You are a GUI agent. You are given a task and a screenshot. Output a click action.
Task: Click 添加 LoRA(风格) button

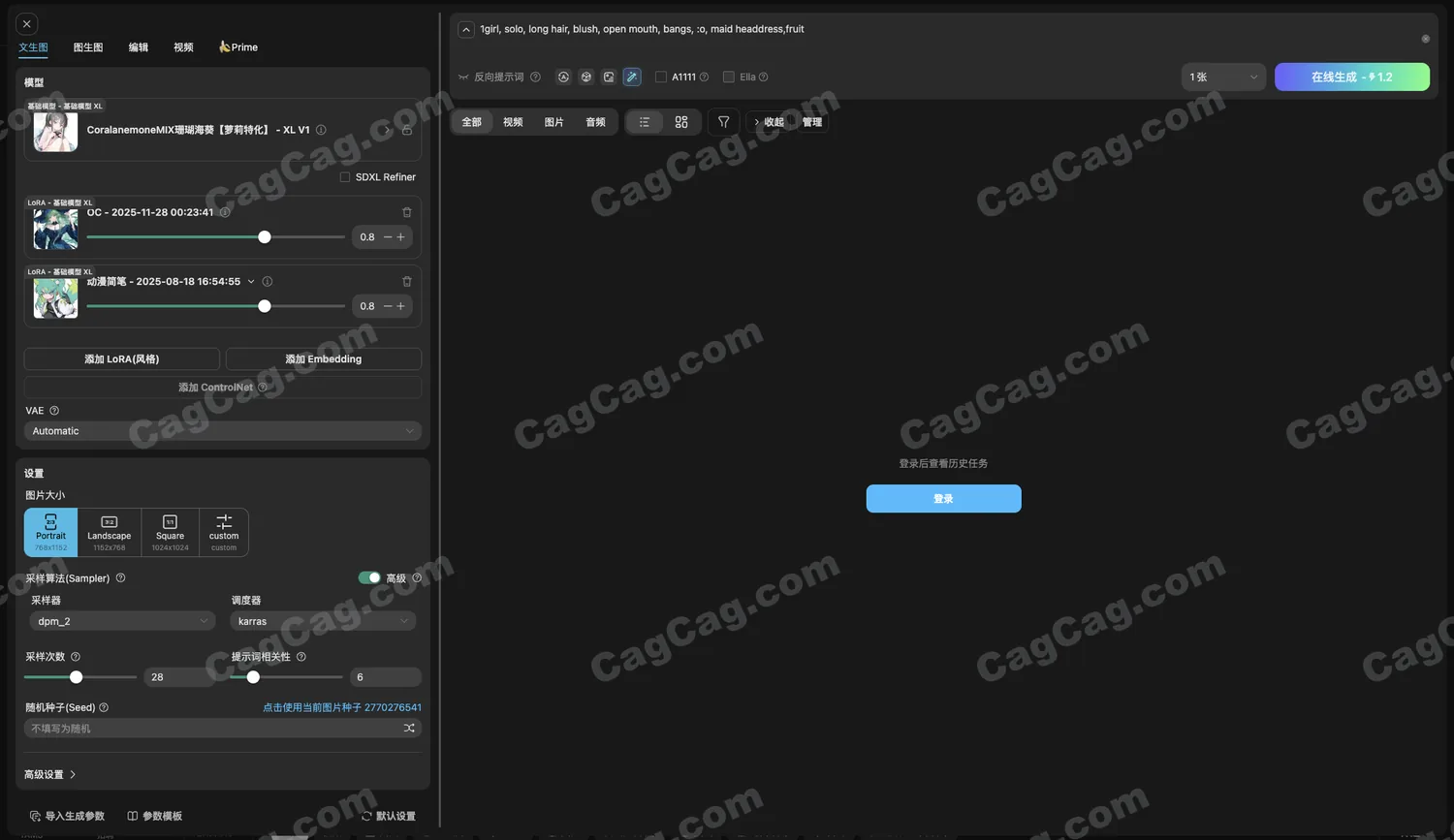coord(122,358)
